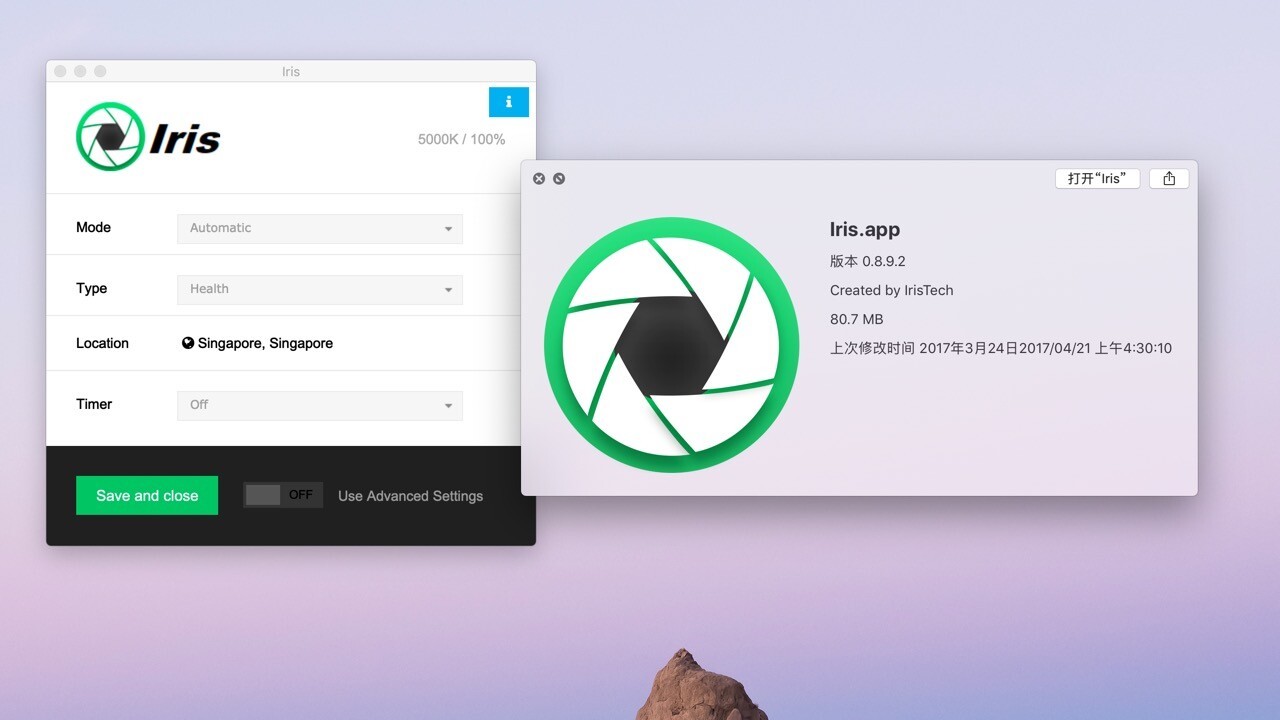Click the Timer label
The image size is (1280, 720).
click(x=94, y=404)
